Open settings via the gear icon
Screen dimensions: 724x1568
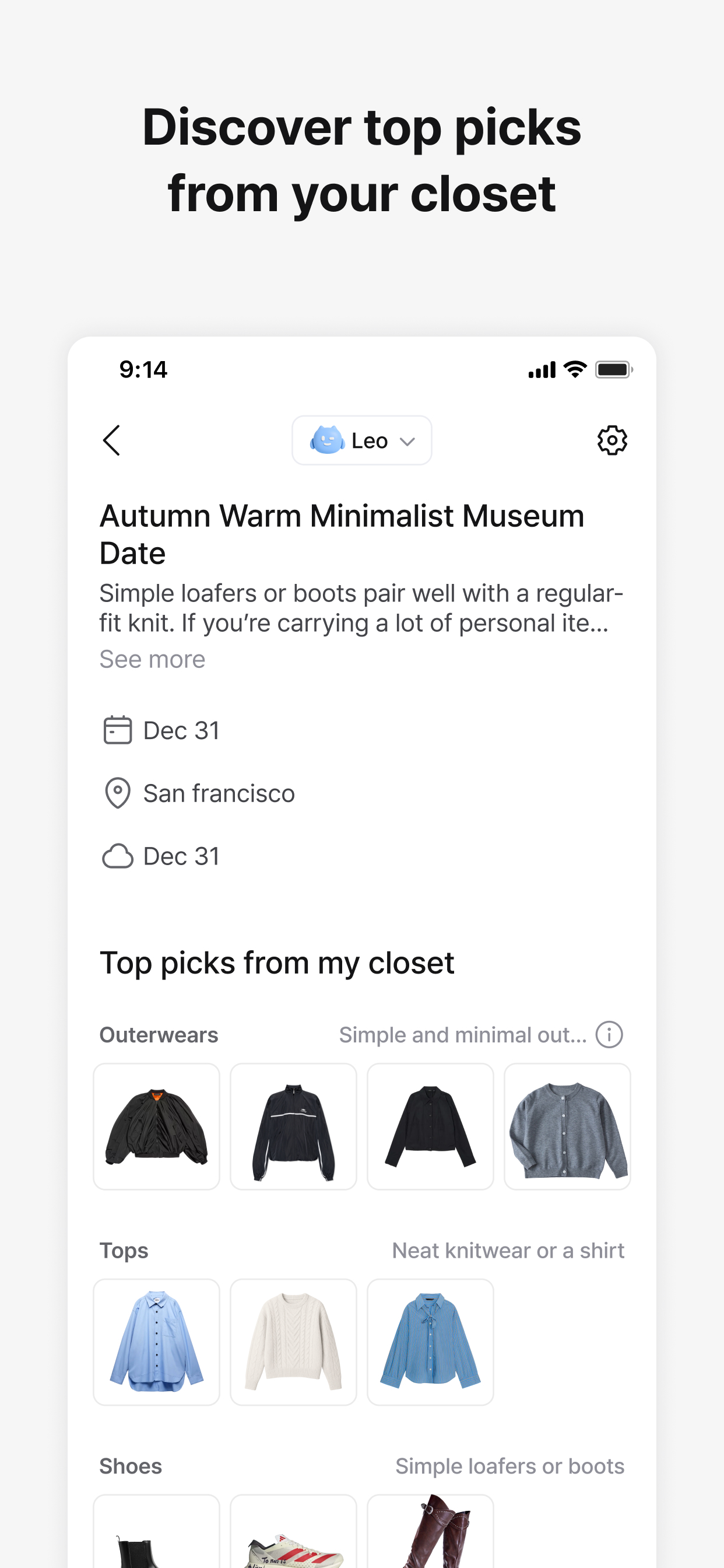tap(612, 440)
